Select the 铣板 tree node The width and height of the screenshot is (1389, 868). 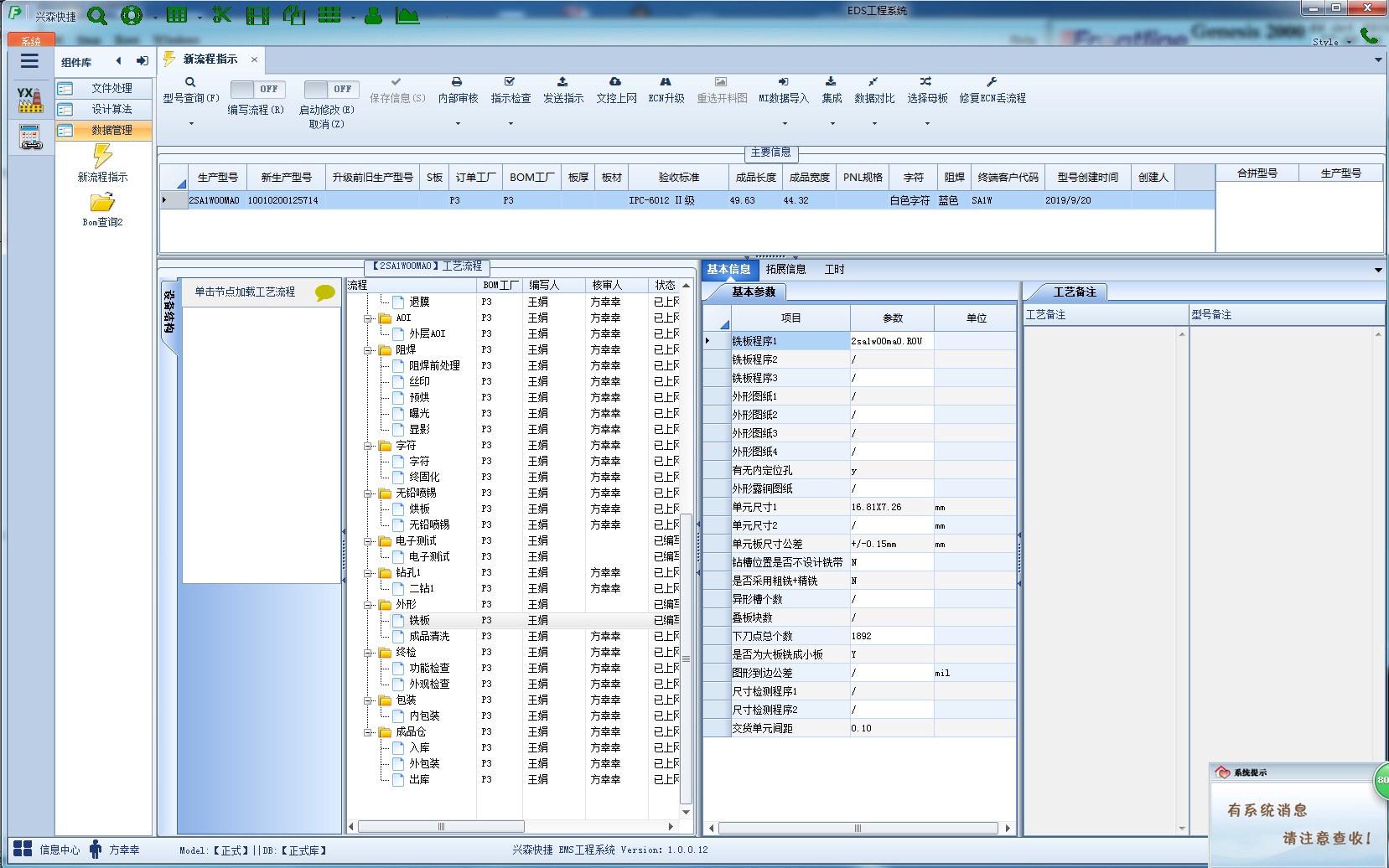tap(419, 621)
